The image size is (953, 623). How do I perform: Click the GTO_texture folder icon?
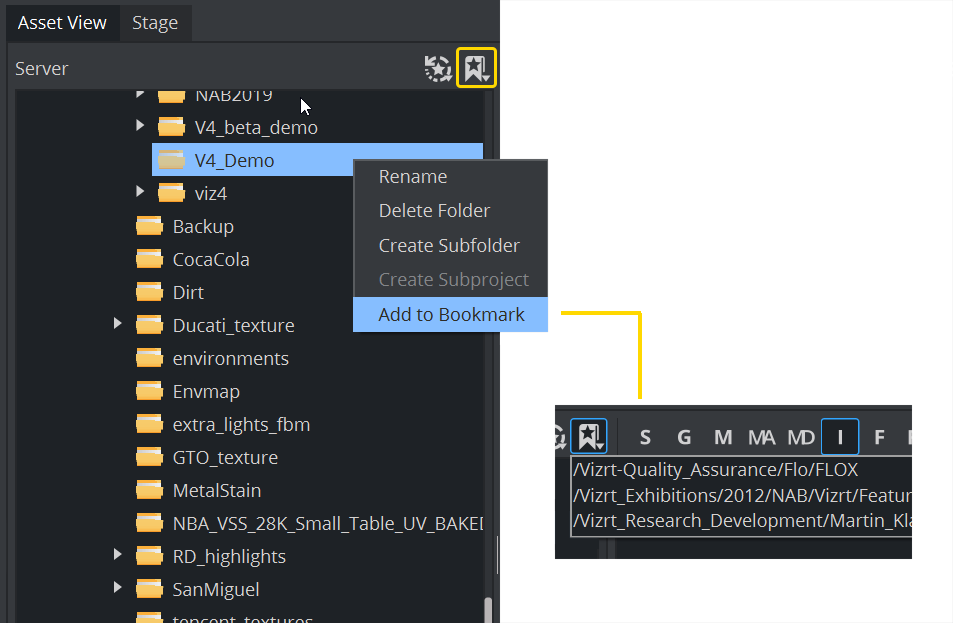pos(149,458)
